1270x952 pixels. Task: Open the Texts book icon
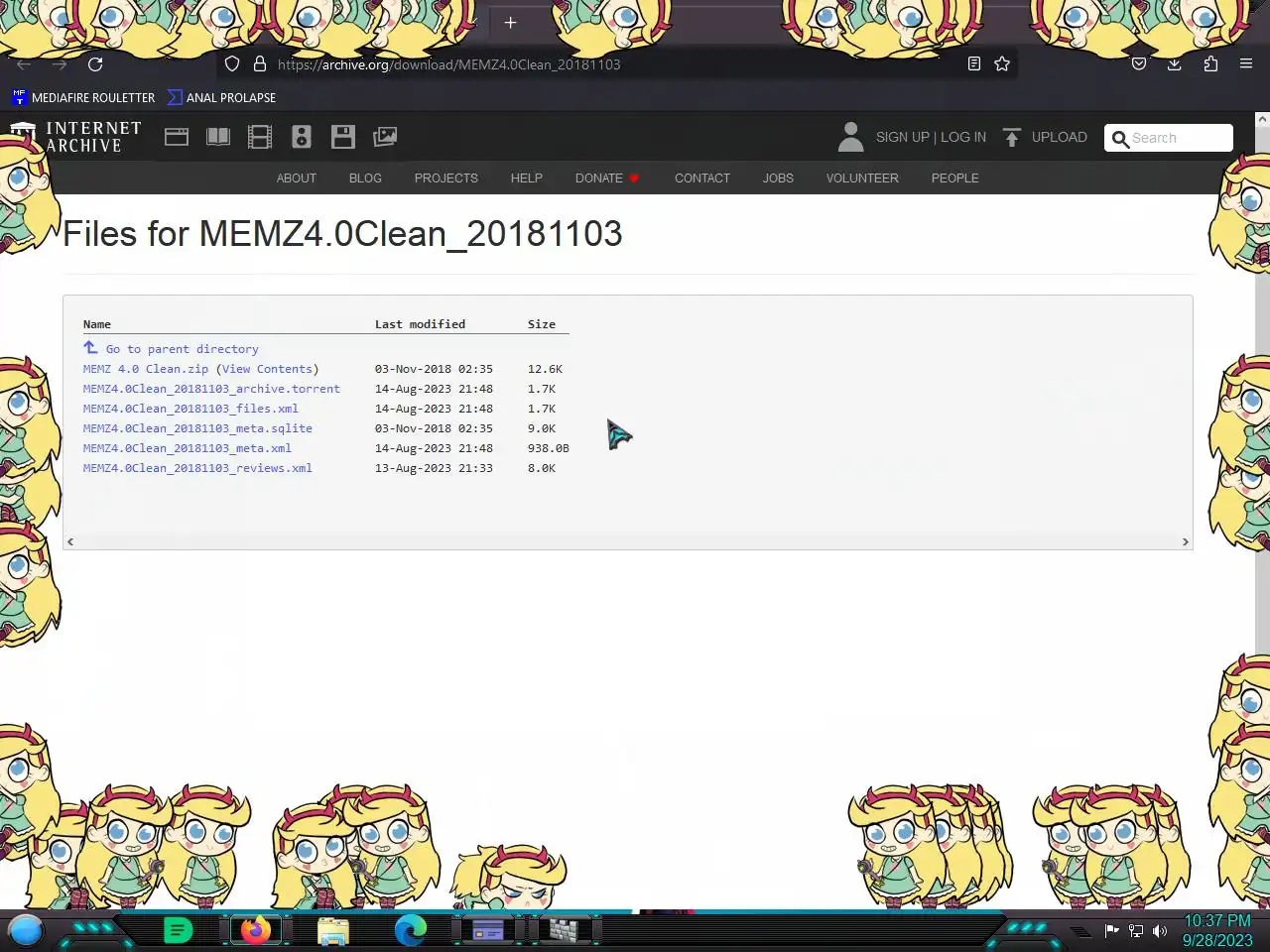(218, 137)
